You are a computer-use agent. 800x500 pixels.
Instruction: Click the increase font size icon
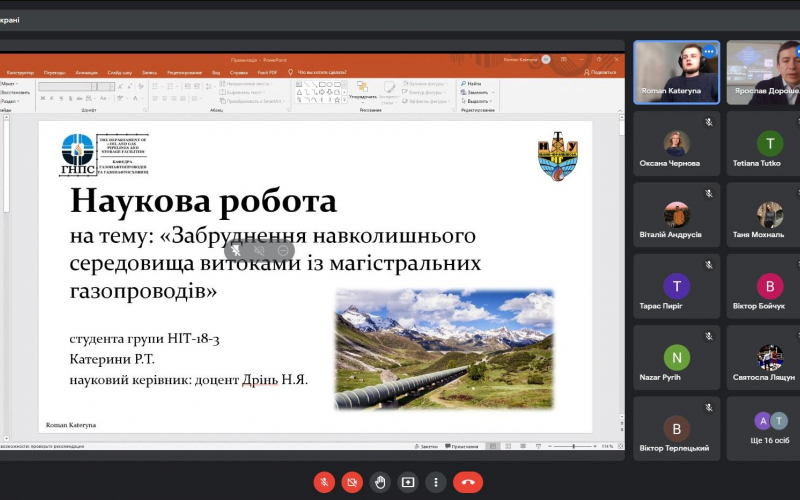click(x=120, y=87)
